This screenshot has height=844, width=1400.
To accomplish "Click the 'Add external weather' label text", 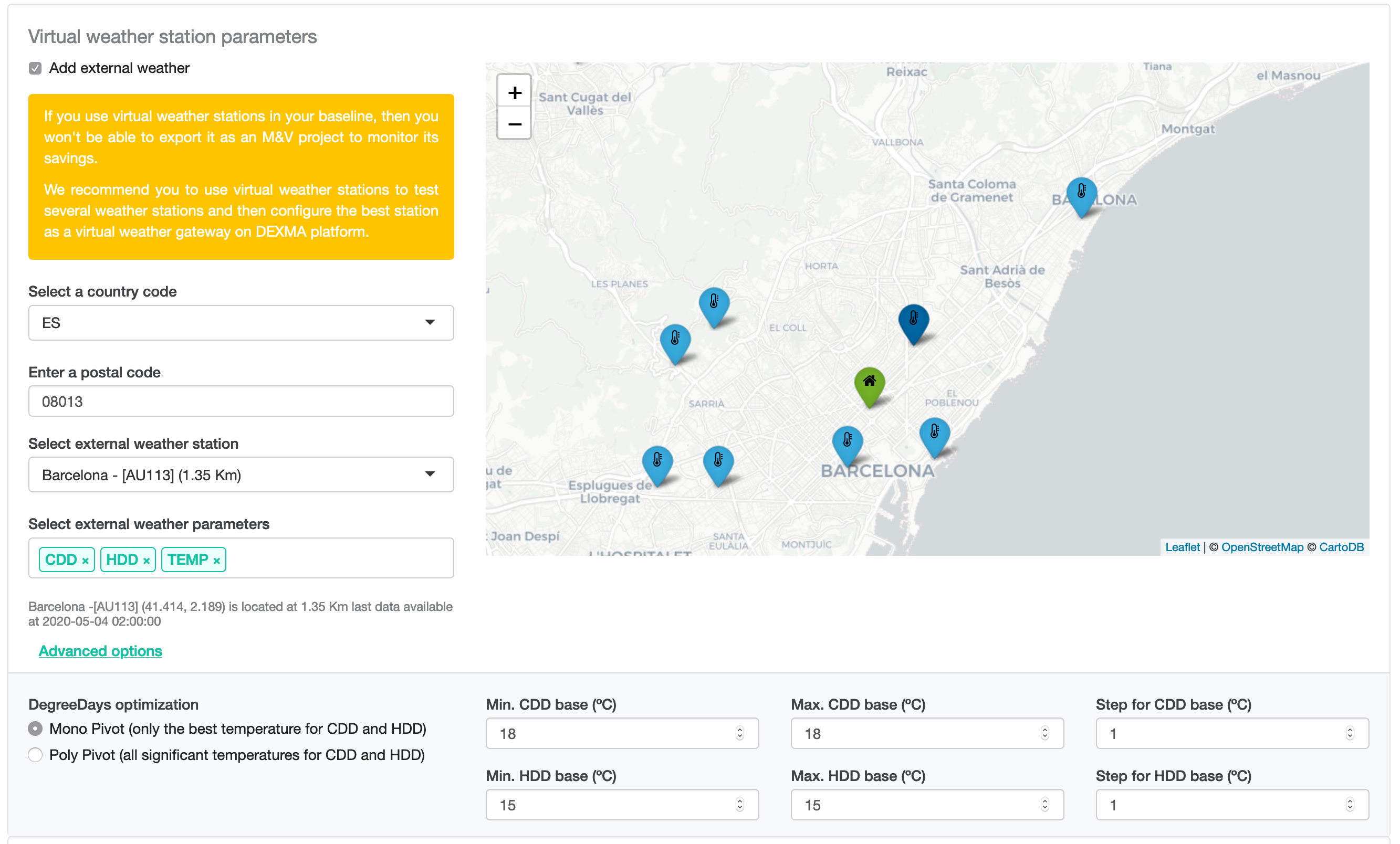I will pyautogui.click(x=119, y=68).
